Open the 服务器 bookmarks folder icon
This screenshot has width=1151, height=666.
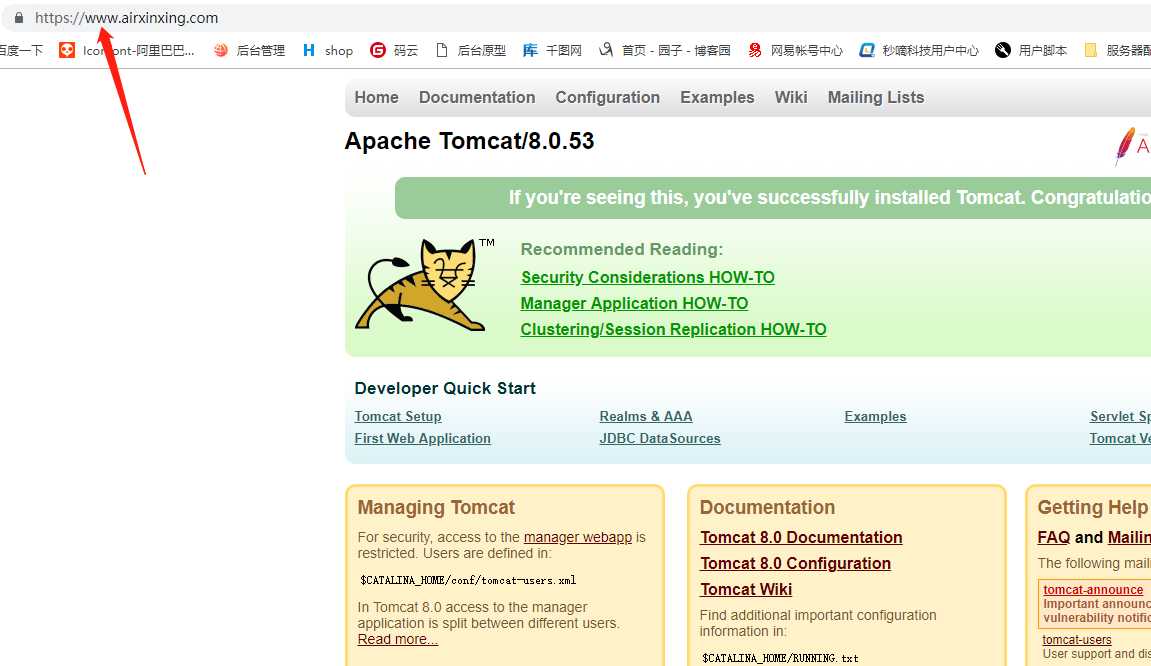[x=1090, y=50]
